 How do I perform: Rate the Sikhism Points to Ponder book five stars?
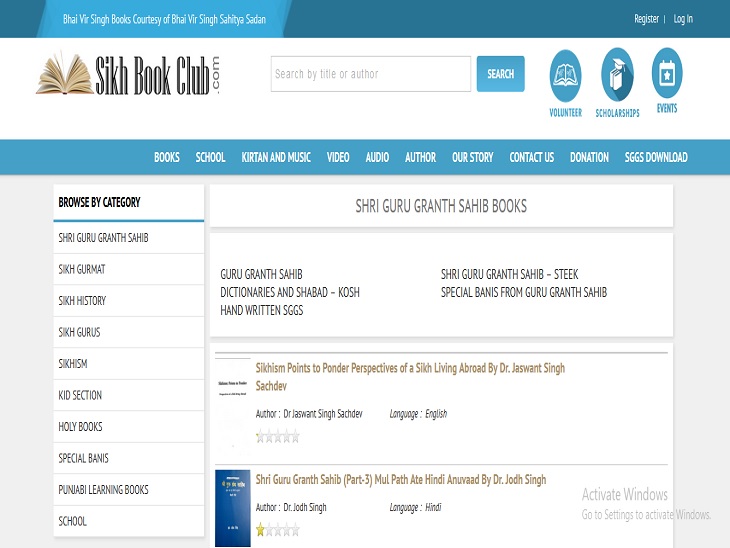(295, 436)
